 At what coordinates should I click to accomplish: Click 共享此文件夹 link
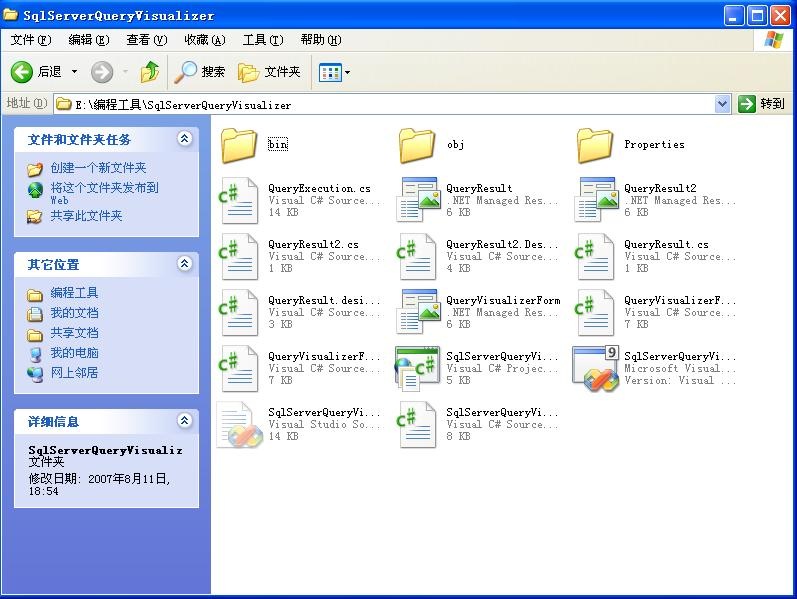click(86, 216)
